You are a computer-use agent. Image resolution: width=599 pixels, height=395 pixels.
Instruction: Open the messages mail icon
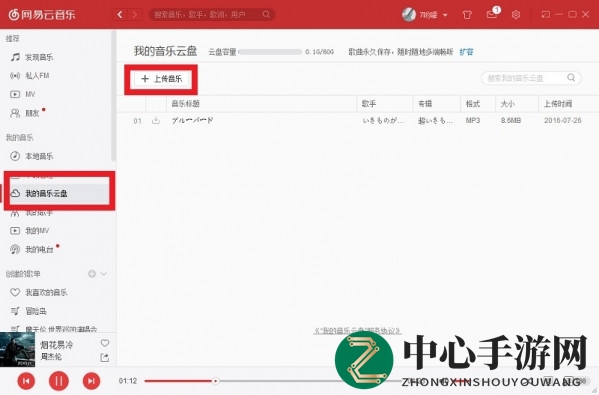click(491, 15)
